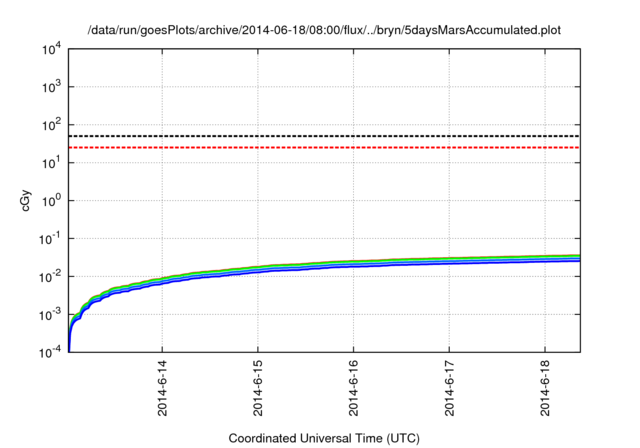The image size is (640, 448).
Task: Click the 10^-1 y-axis tick label
Action: [x=50, y=239]
